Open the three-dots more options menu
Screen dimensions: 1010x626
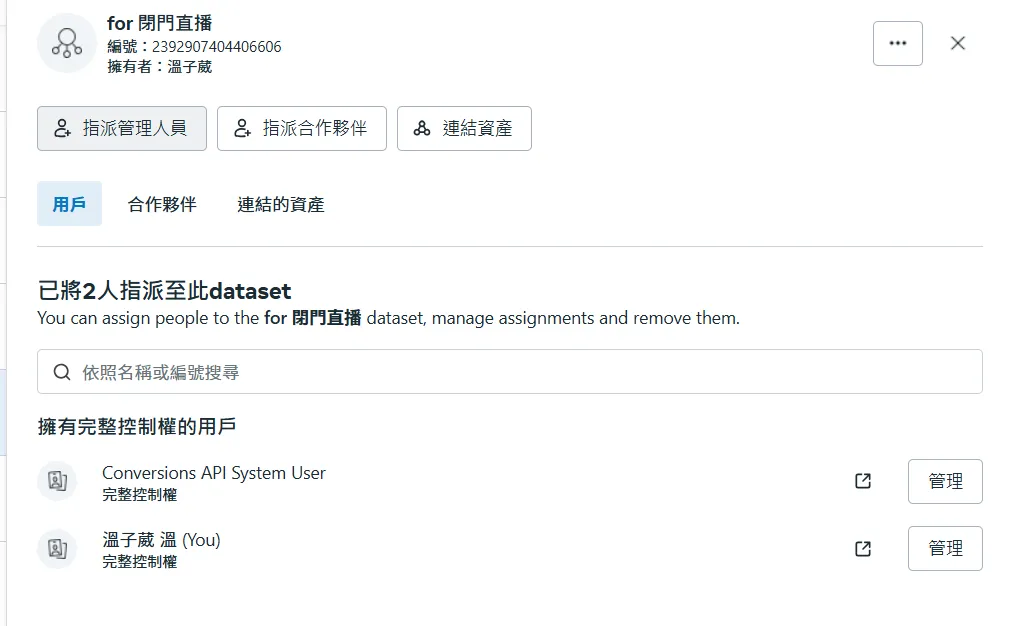click(897, 43)
